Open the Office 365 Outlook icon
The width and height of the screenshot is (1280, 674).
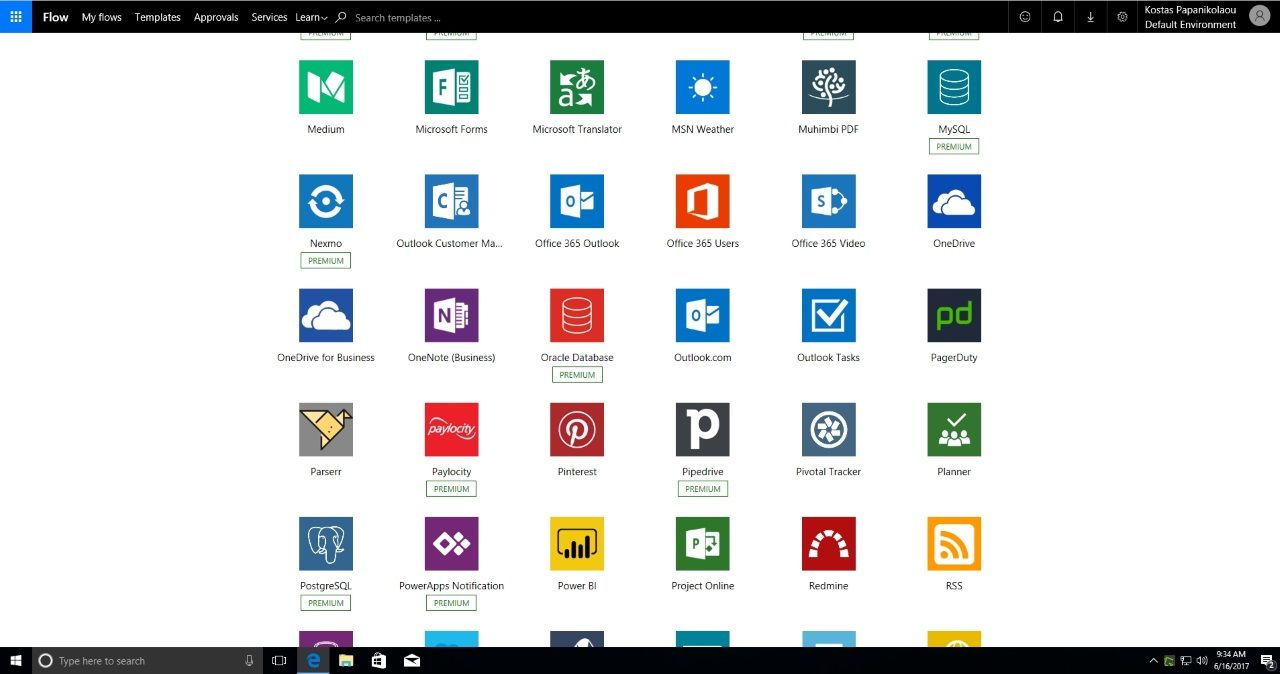pyautogui.click(x=577, y=201)
